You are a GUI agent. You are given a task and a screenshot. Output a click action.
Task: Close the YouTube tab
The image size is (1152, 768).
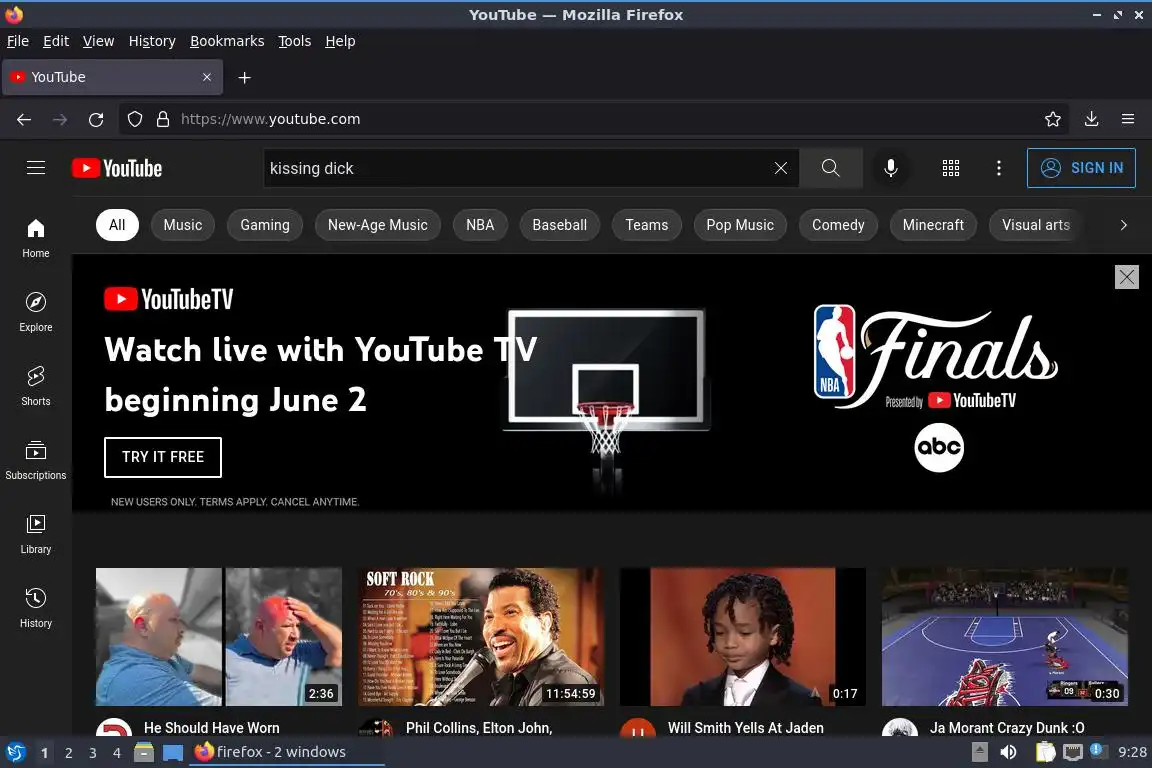tap(207, 77)
